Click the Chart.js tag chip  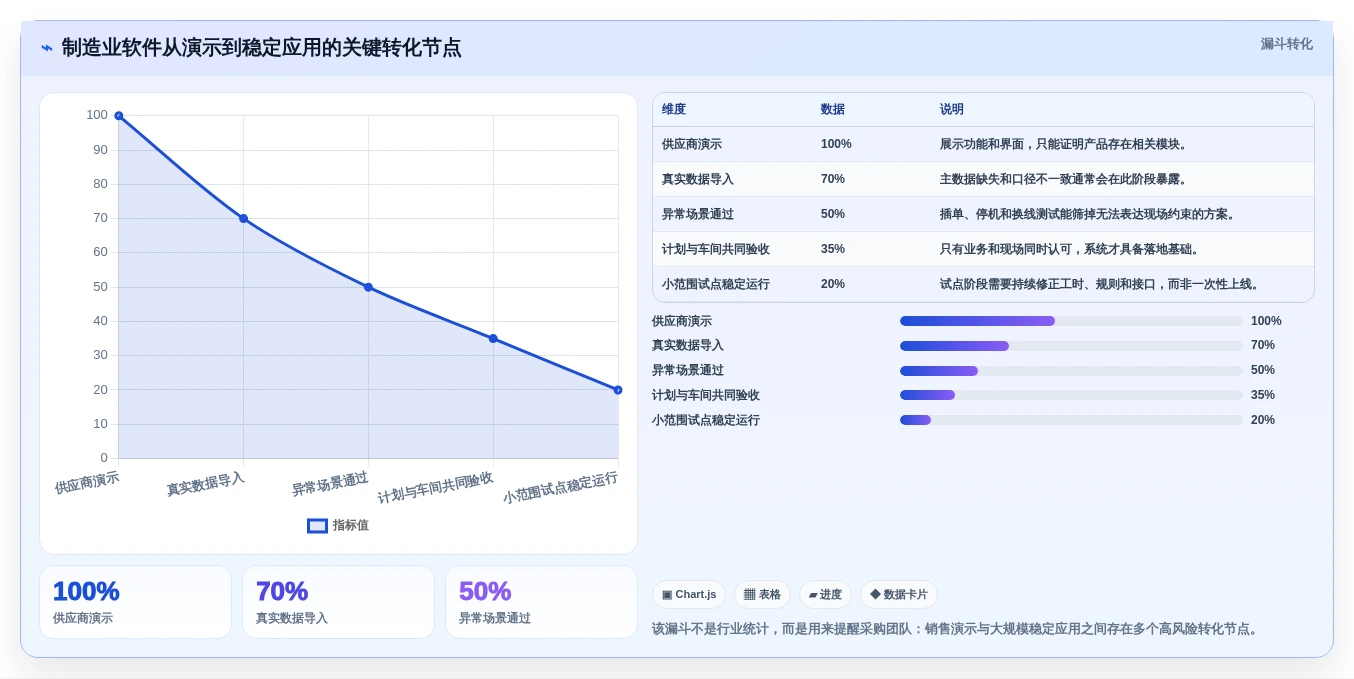[x=689, y=595]
